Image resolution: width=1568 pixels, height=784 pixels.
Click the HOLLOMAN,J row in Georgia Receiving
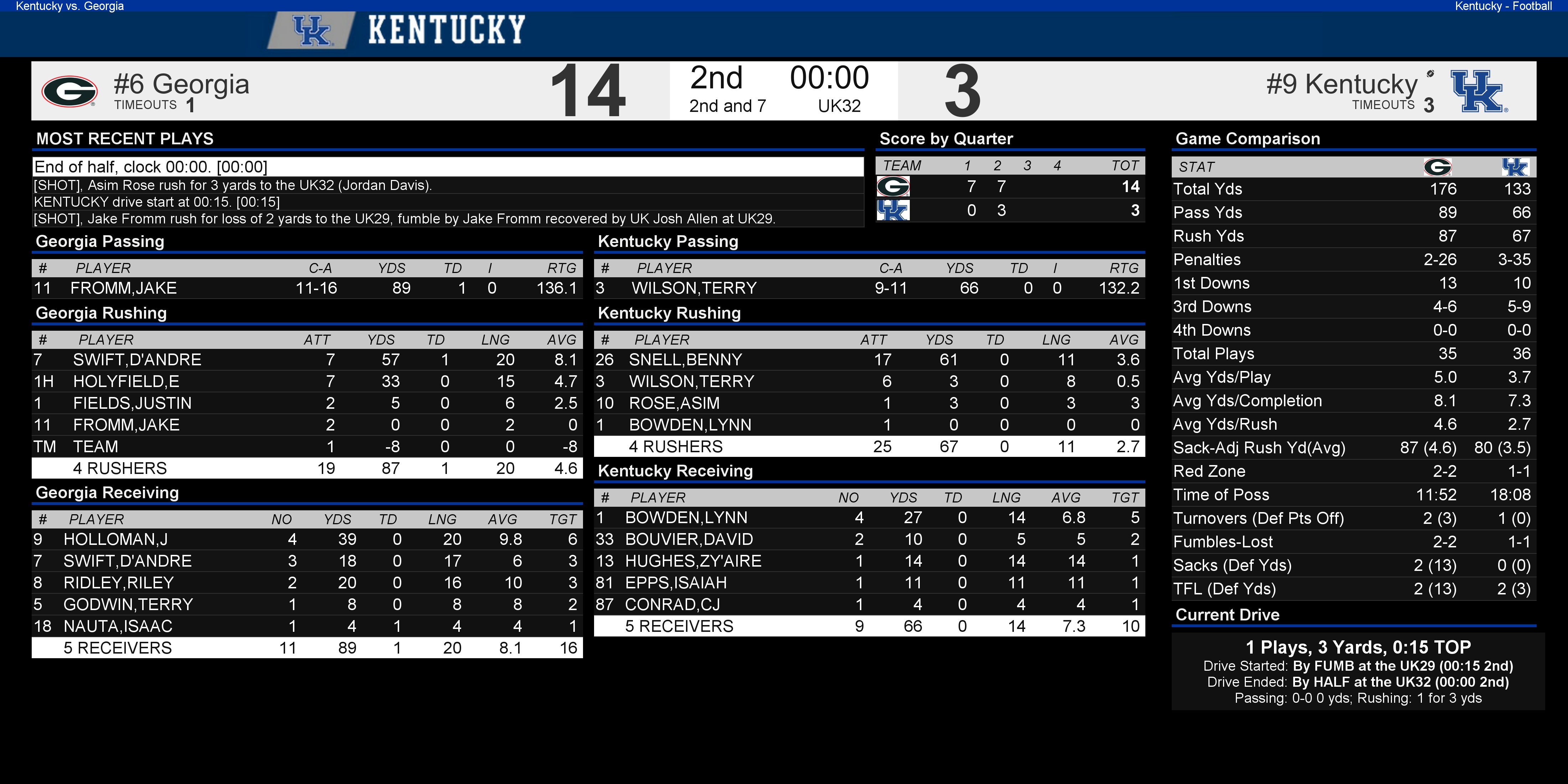[x=308, y=539]
